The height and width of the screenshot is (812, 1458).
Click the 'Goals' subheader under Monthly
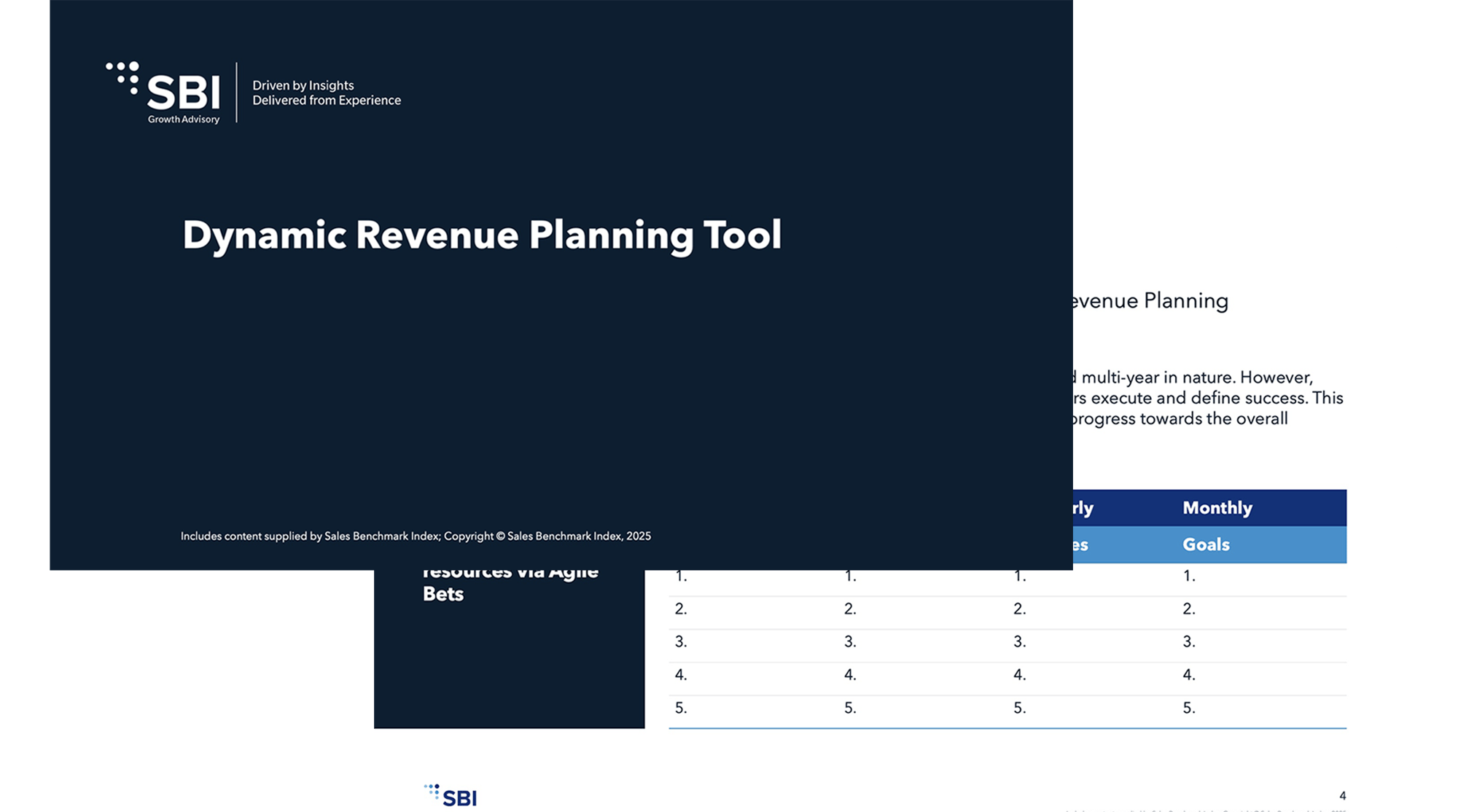(x=1206, y=544)
